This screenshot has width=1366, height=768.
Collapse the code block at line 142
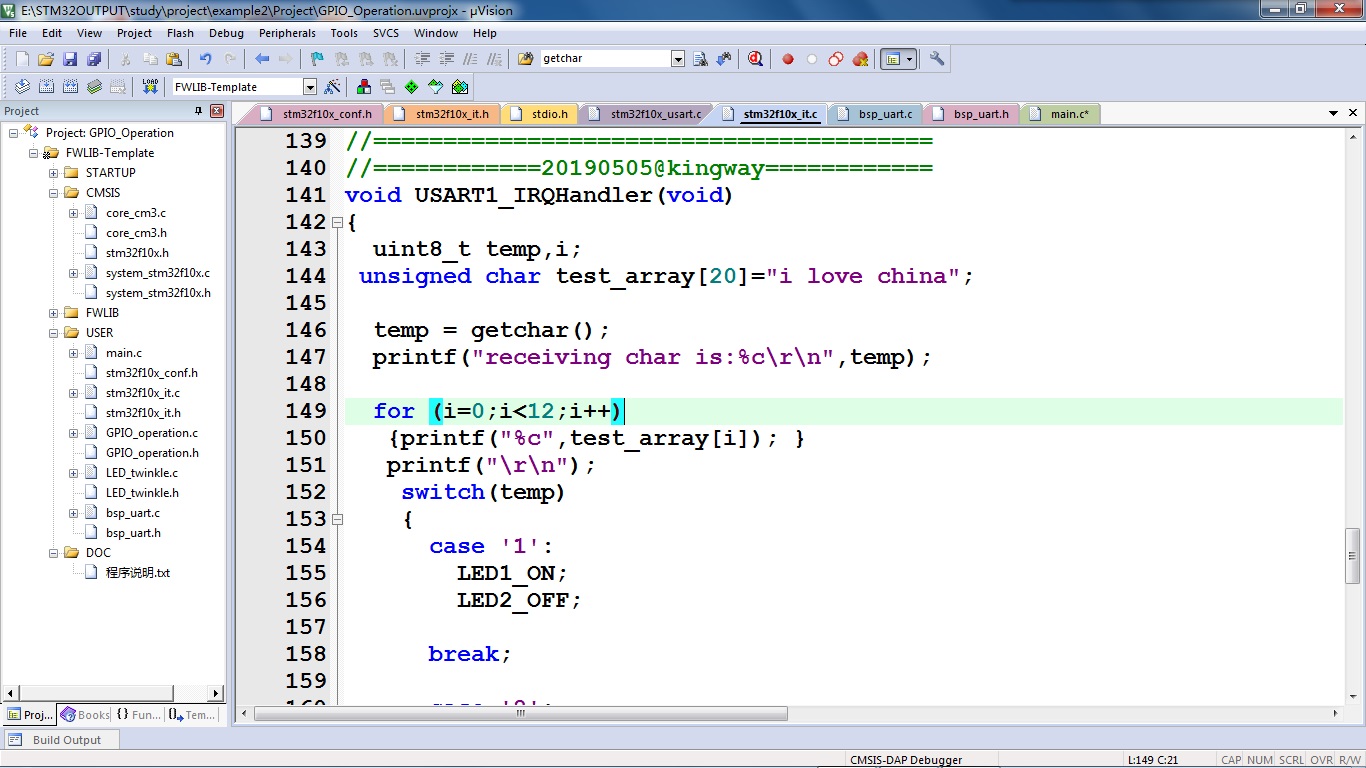337,222
